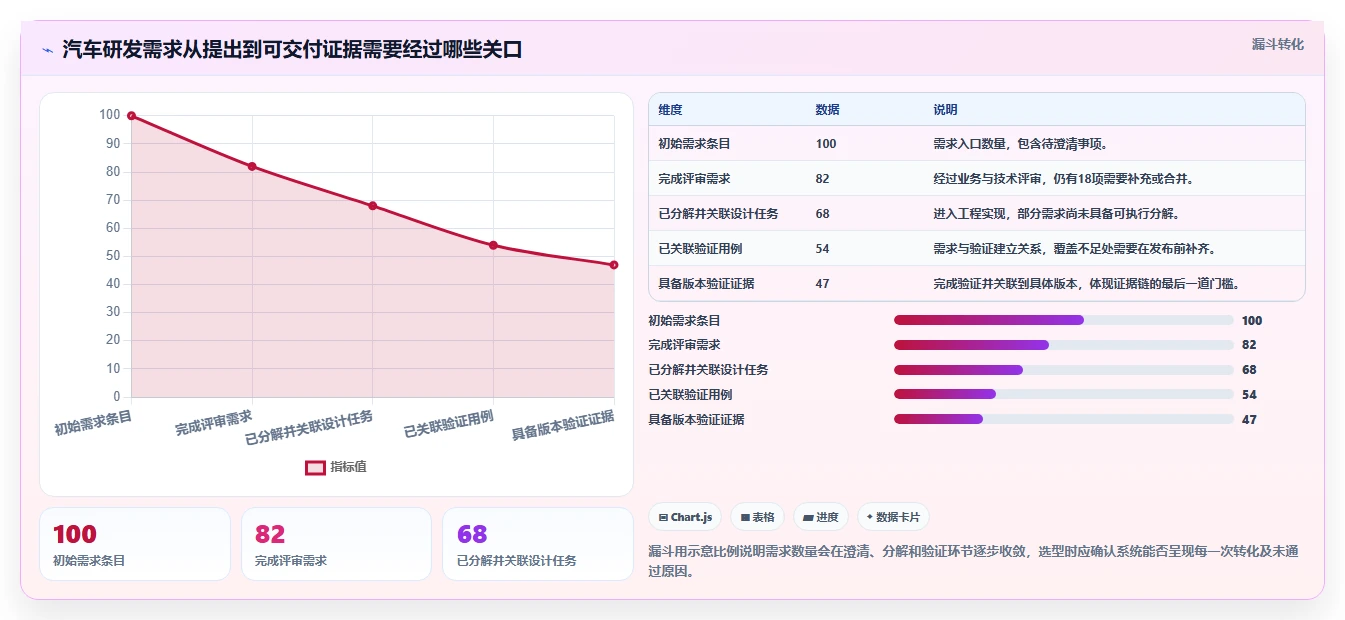
Task: Select table cell 具备版本验证证据
Action: (x=706, y=284)
